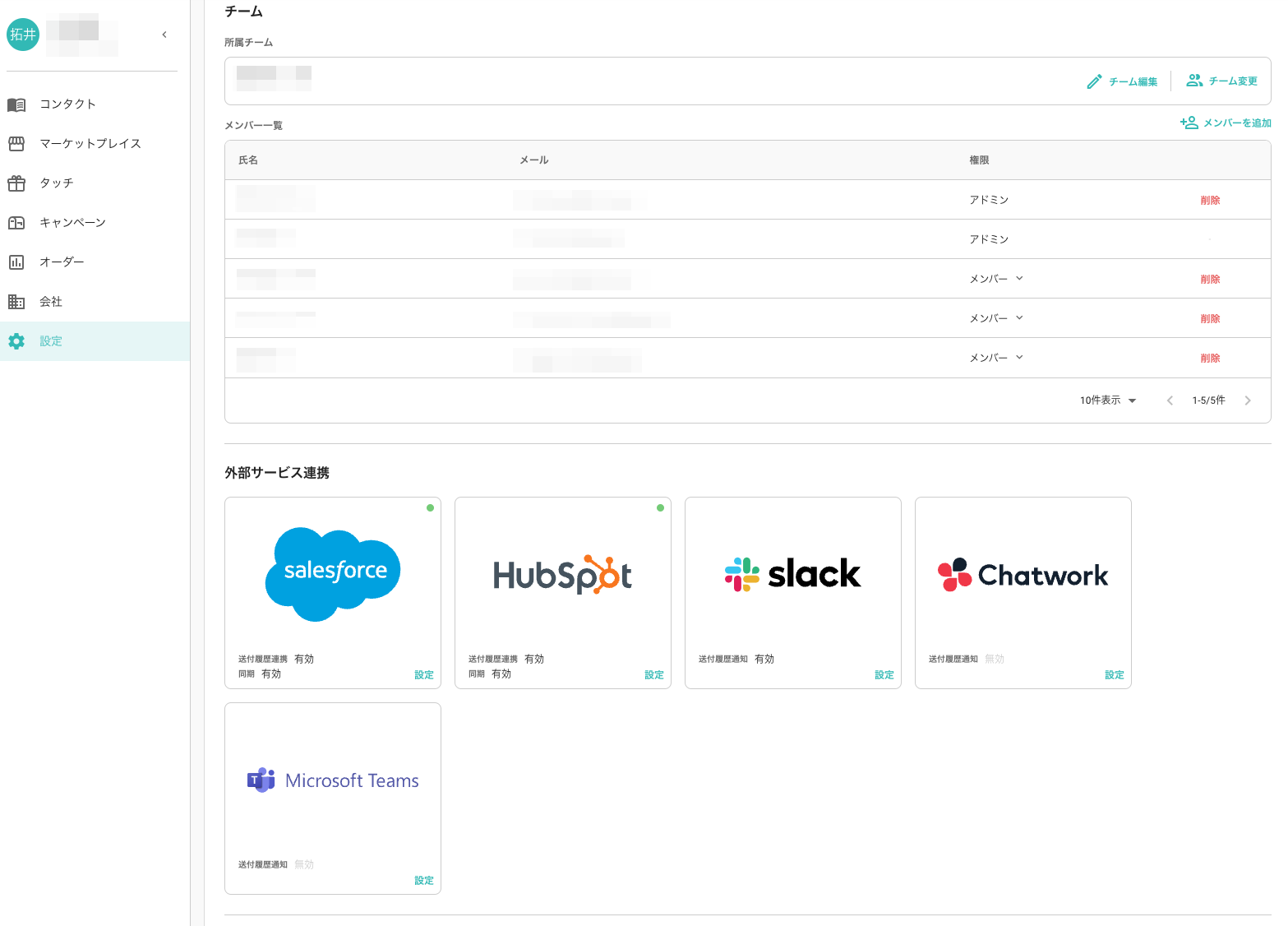Click the キャンペーン icon in sidebar
Image resolution: width=1288 pixels, height=926 pixels.
(16, 223)
